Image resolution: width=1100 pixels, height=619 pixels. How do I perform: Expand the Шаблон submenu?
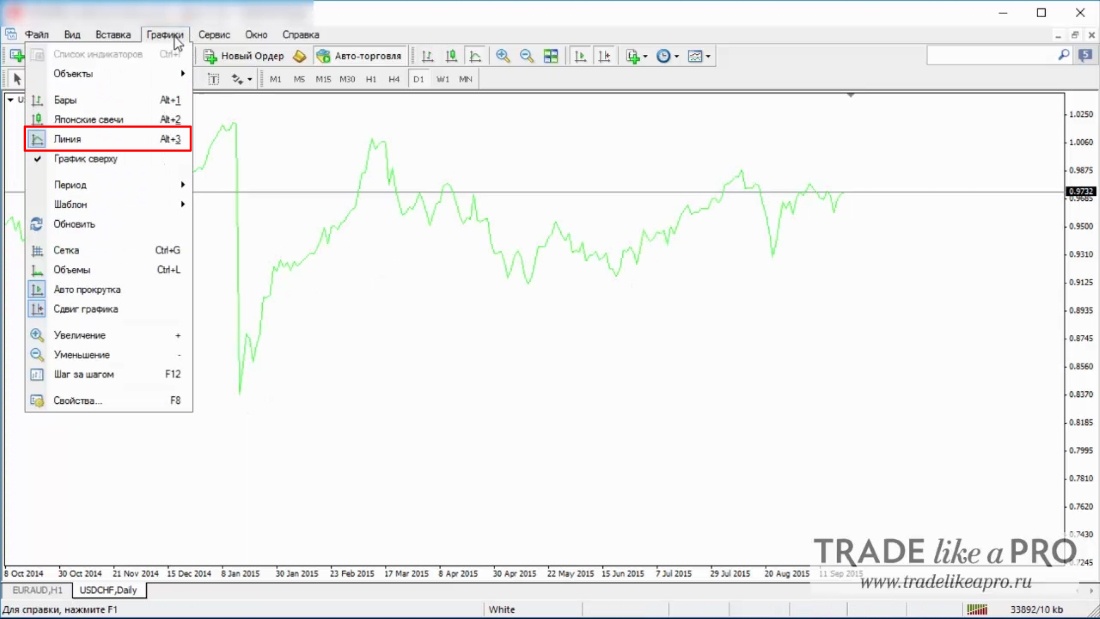click(x=109, y=205)
